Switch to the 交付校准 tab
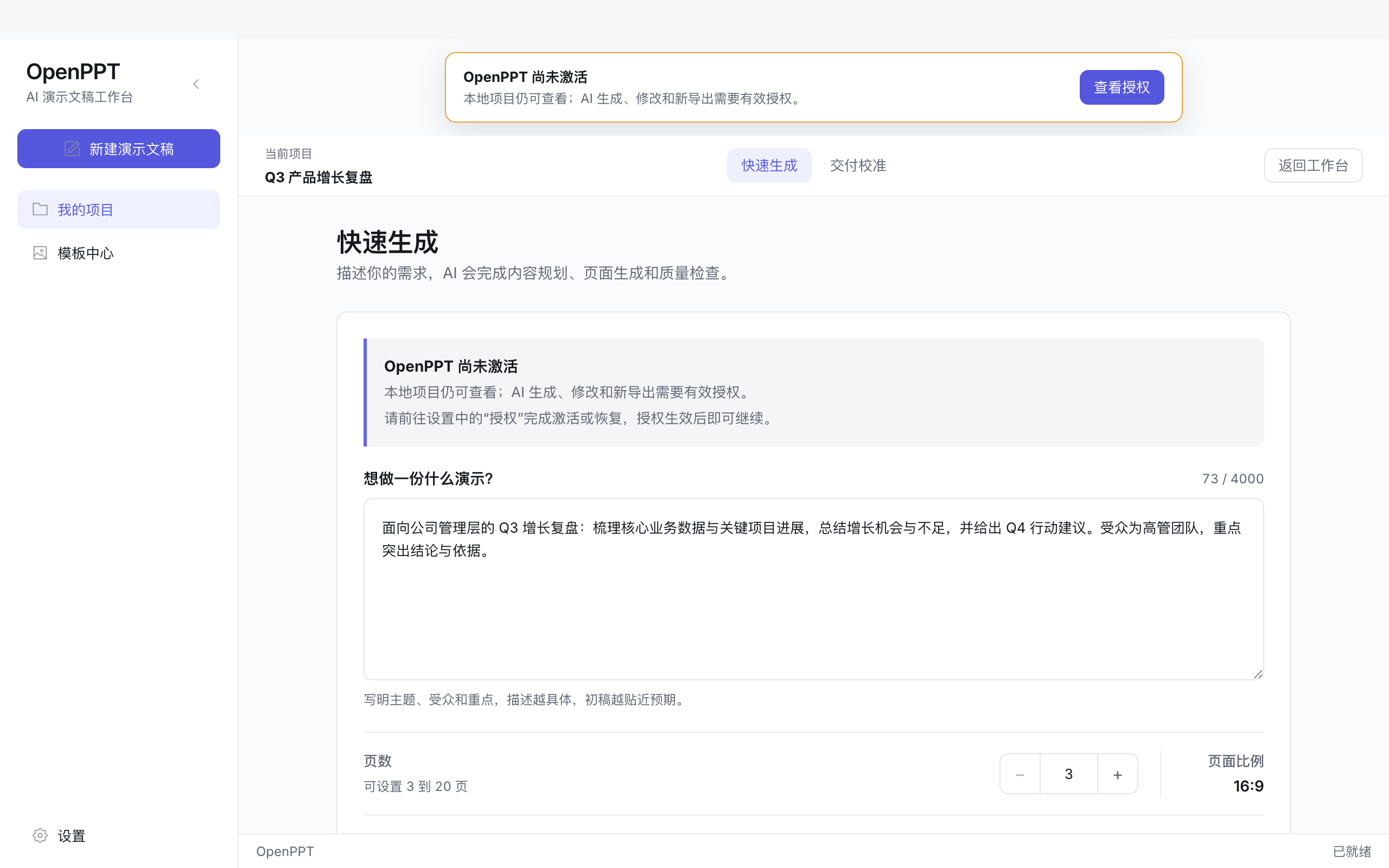Viewport: 1389px width, 868px height. point(858,165)
